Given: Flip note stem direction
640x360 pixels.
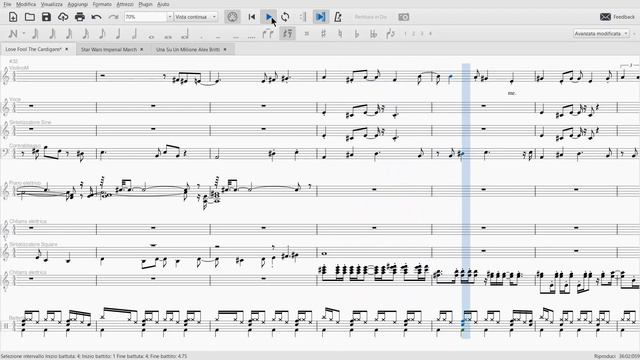Looking at the screenshot, I should click(x=391, y=34).
